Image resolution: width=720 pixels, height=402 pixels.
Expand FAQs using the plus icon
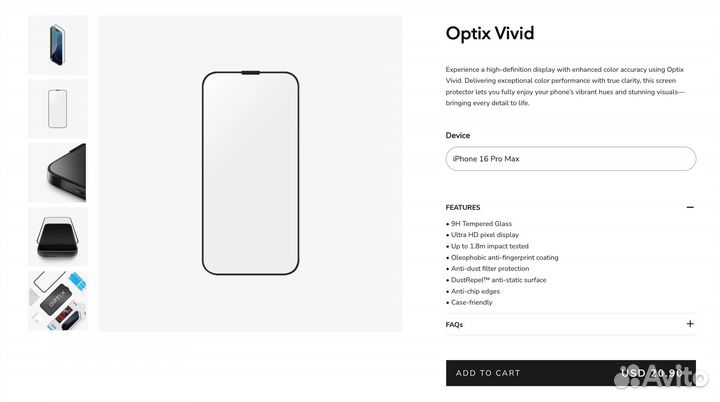click(x=690, y=324)
